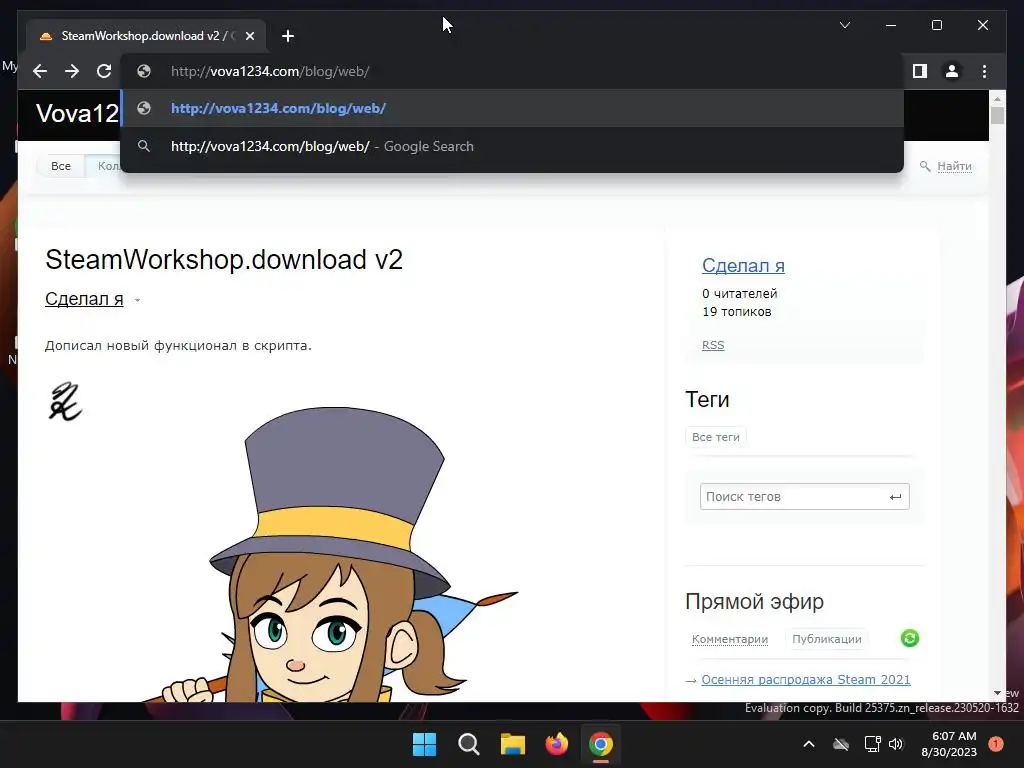Click the globe icon in the address bar

(144, 71)
